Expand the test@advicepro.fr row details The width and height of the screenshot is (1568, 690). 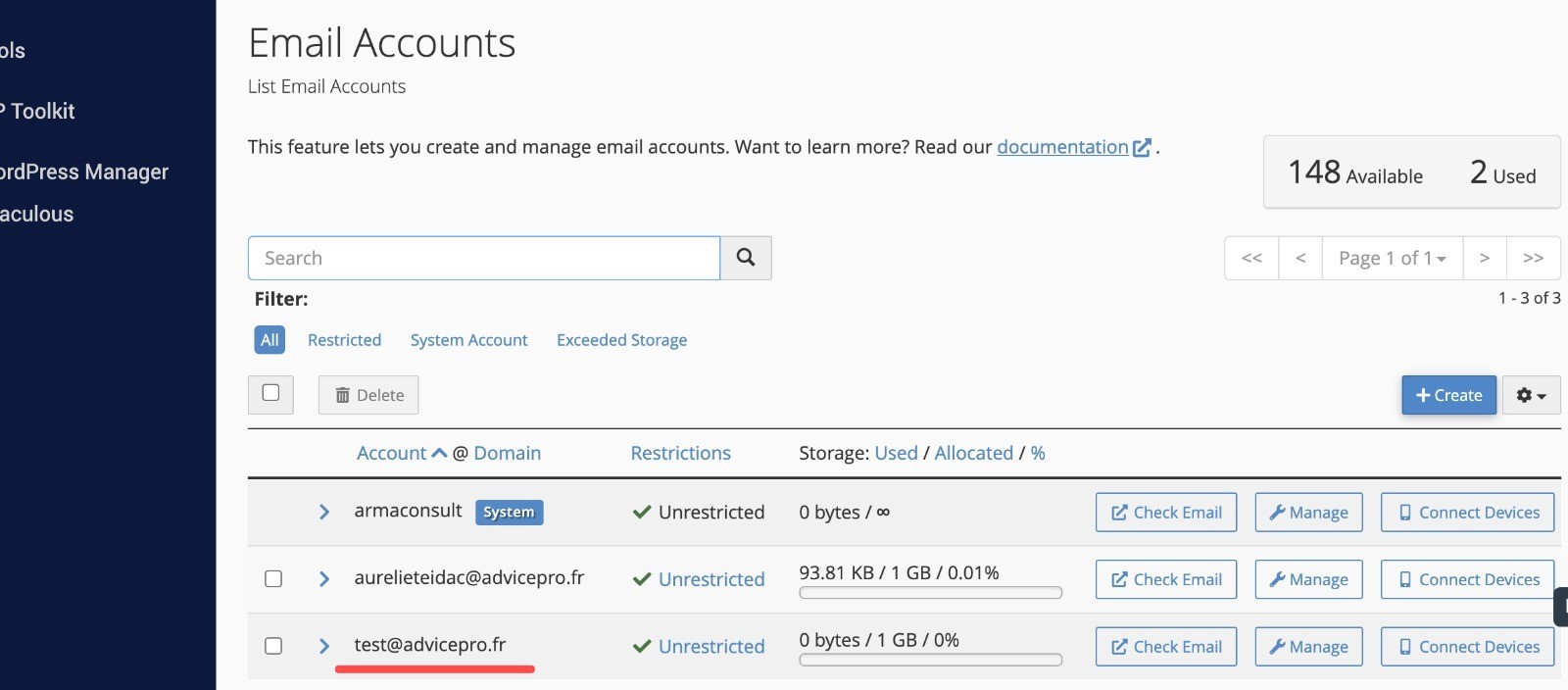coord(324,646)
